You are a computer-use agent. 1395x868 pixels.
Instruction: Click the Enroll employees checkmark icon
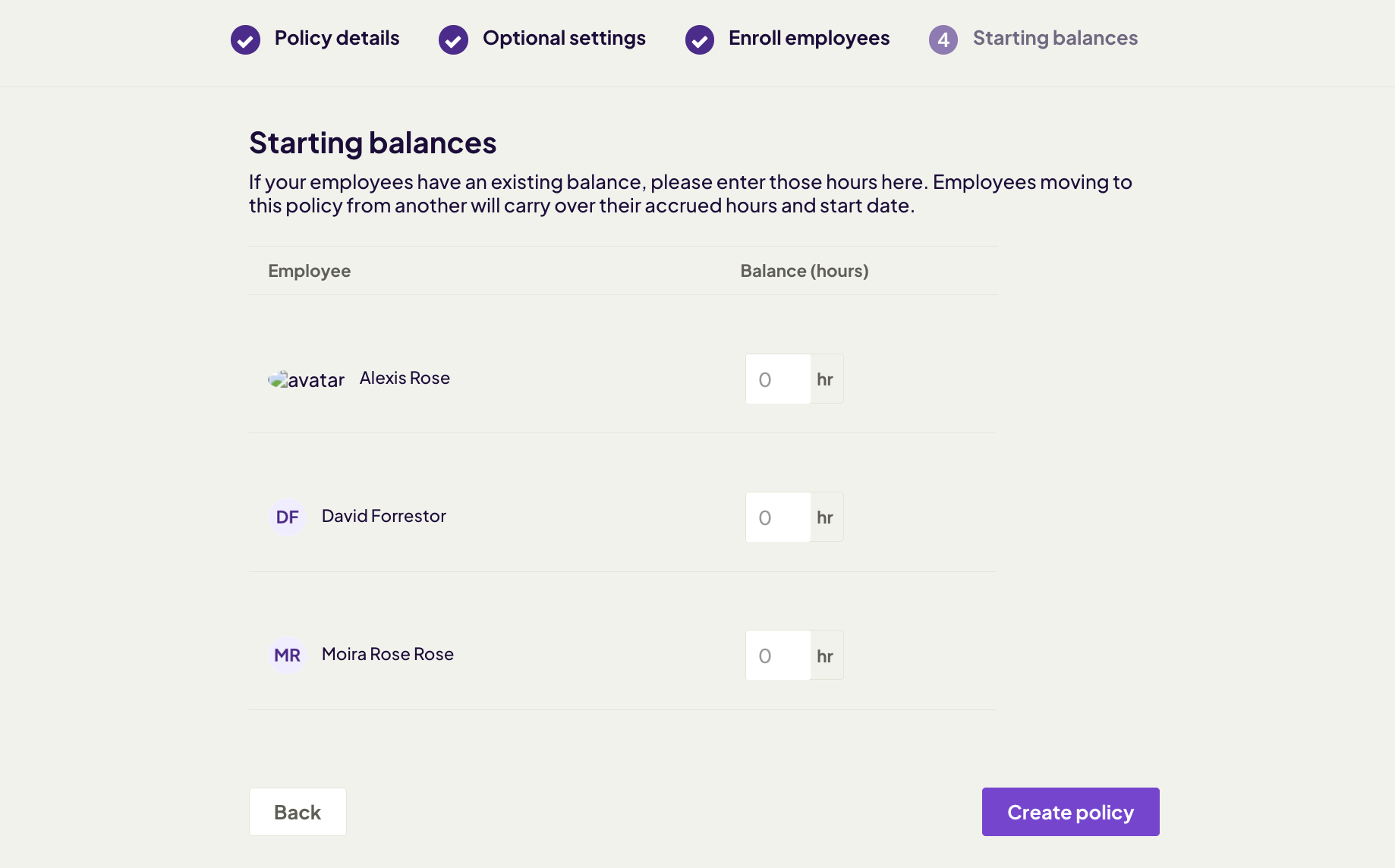tap(698, 39)
